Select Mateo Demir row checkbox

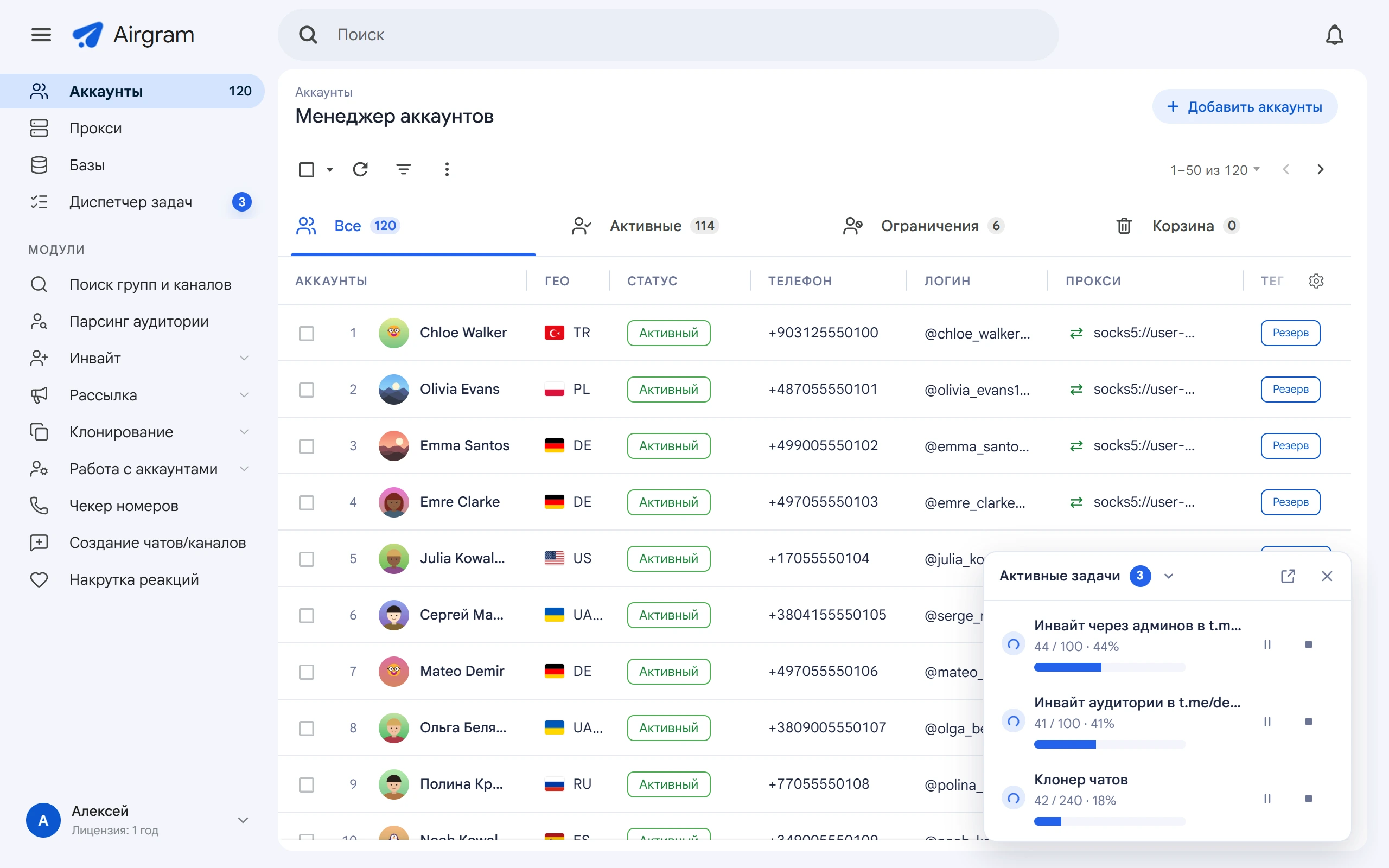307,672
